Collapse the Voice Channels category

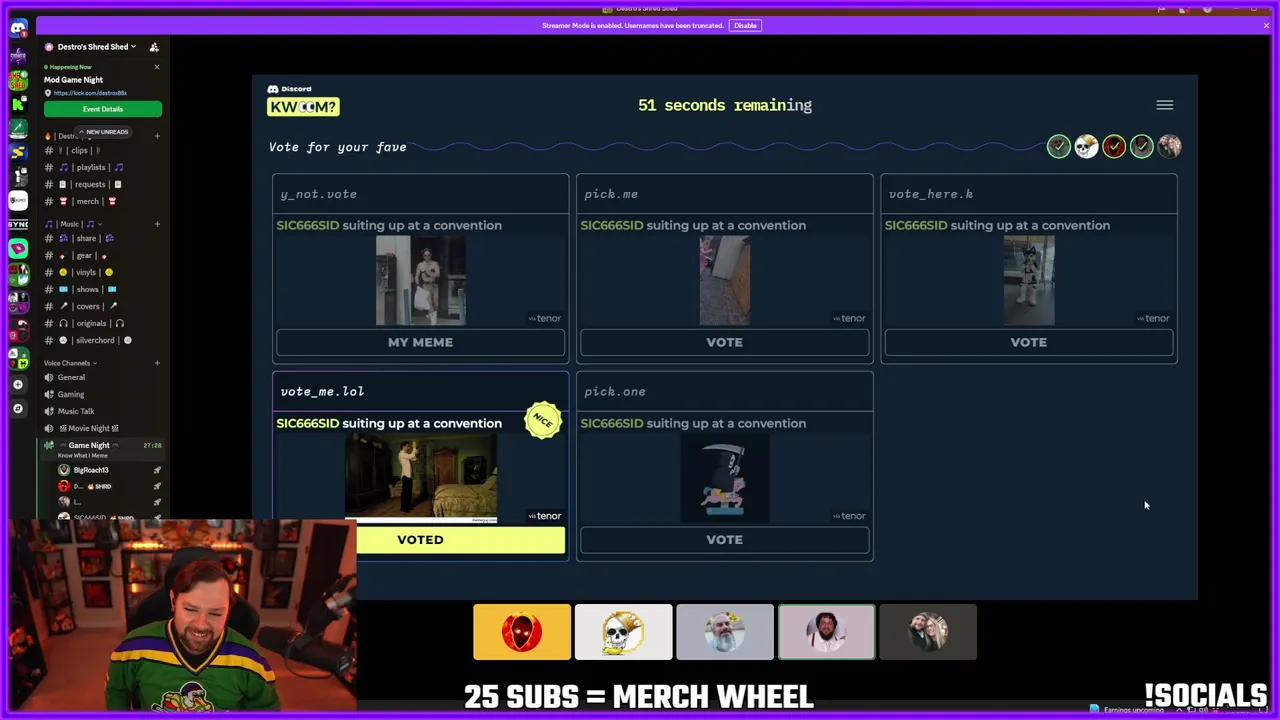click(x=70, y=363)
